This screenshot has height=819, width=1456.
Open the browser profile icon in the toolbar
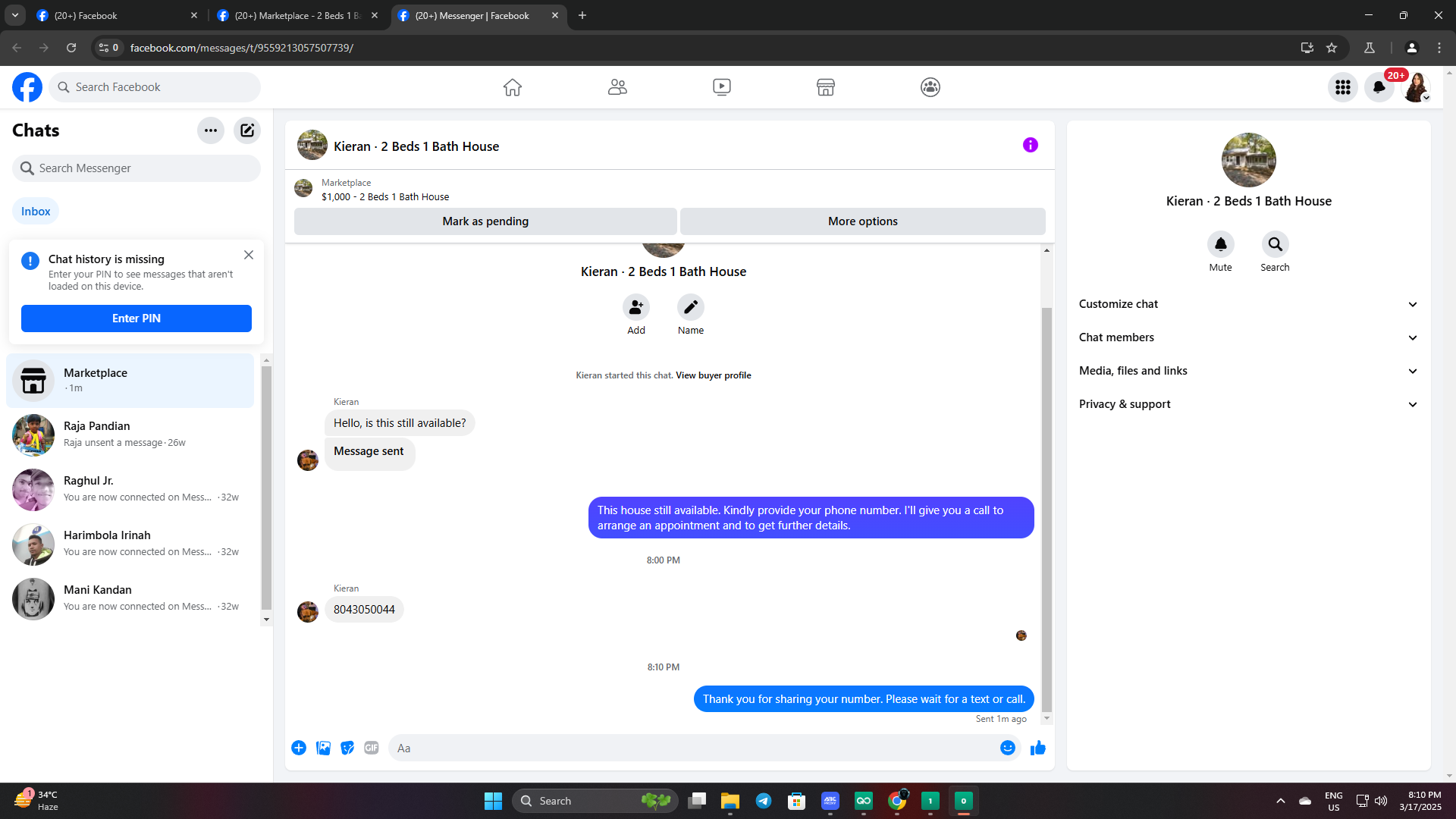pyautogui.click(x=1412, y=48)
